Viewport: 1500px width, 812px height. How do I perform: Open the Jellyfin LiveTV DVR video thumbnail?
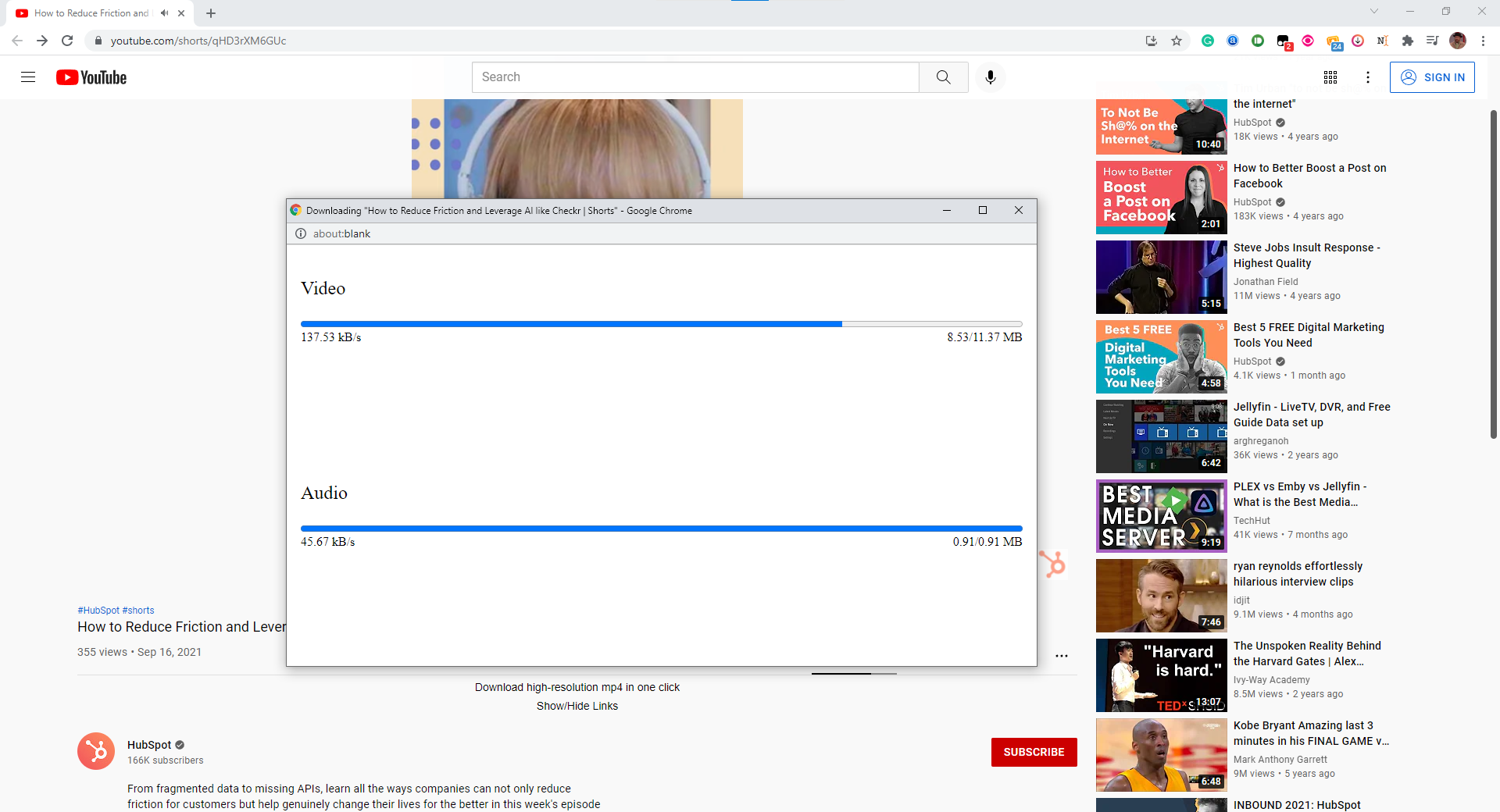pyautogui.click(x=1162, y=436)
